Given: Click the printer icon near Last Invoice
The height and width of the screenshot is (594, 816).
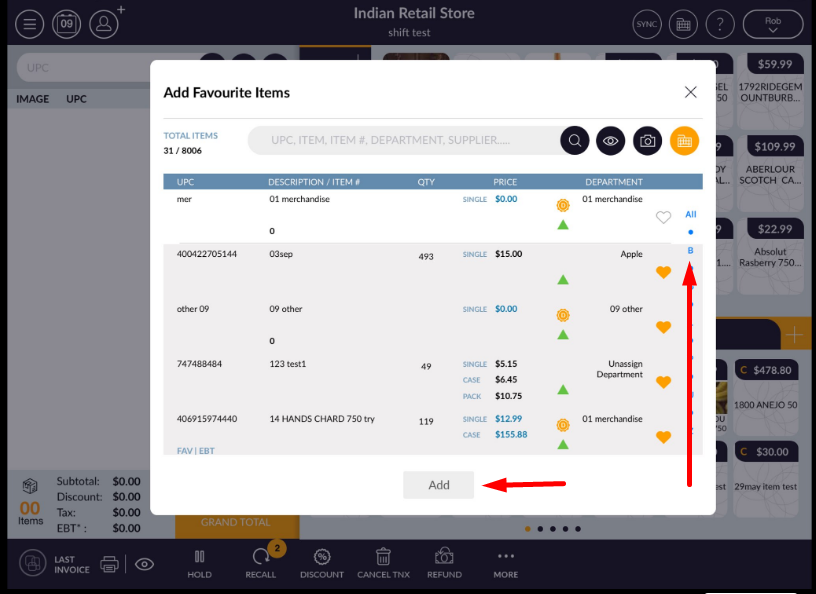Looking at the screenshot, I should tap(110, 564).
